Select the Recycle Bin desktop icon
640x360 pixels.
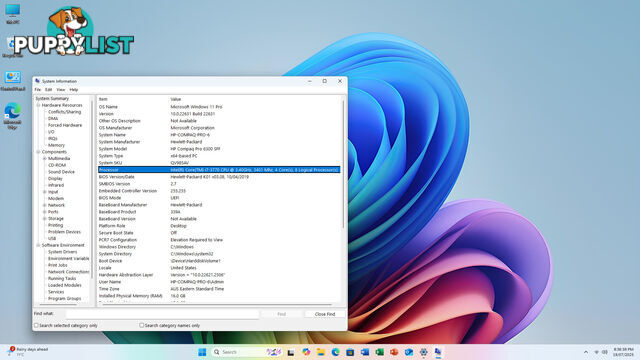point(13,47)
